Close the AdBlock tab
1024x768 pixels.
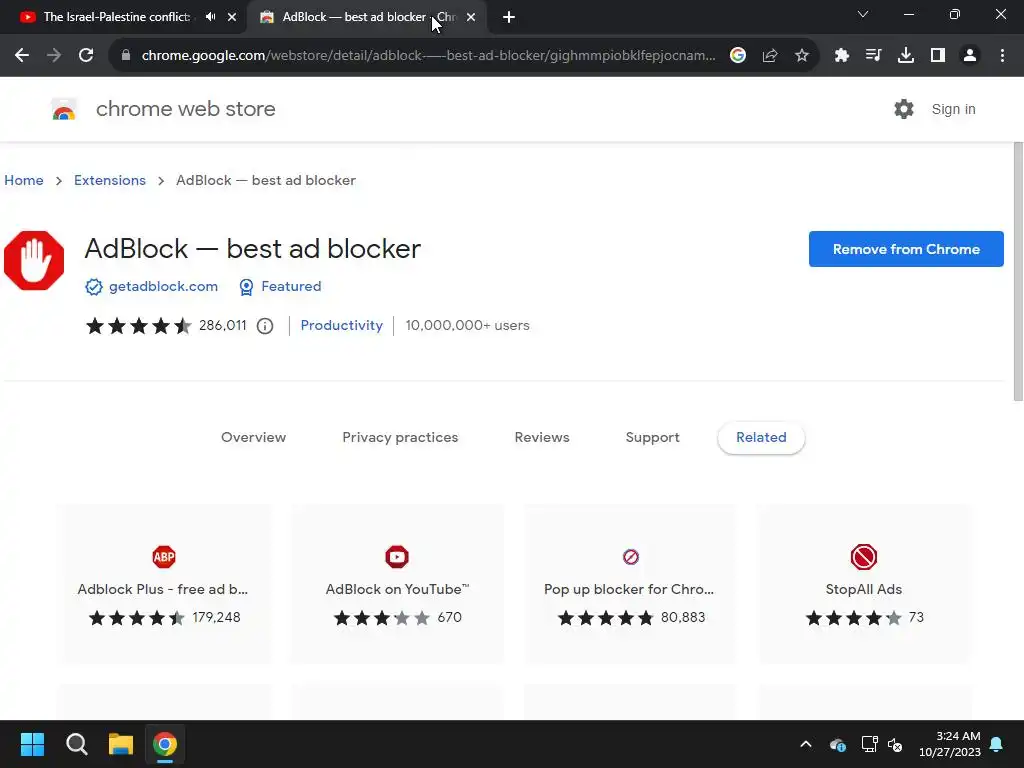click(471, 17)
